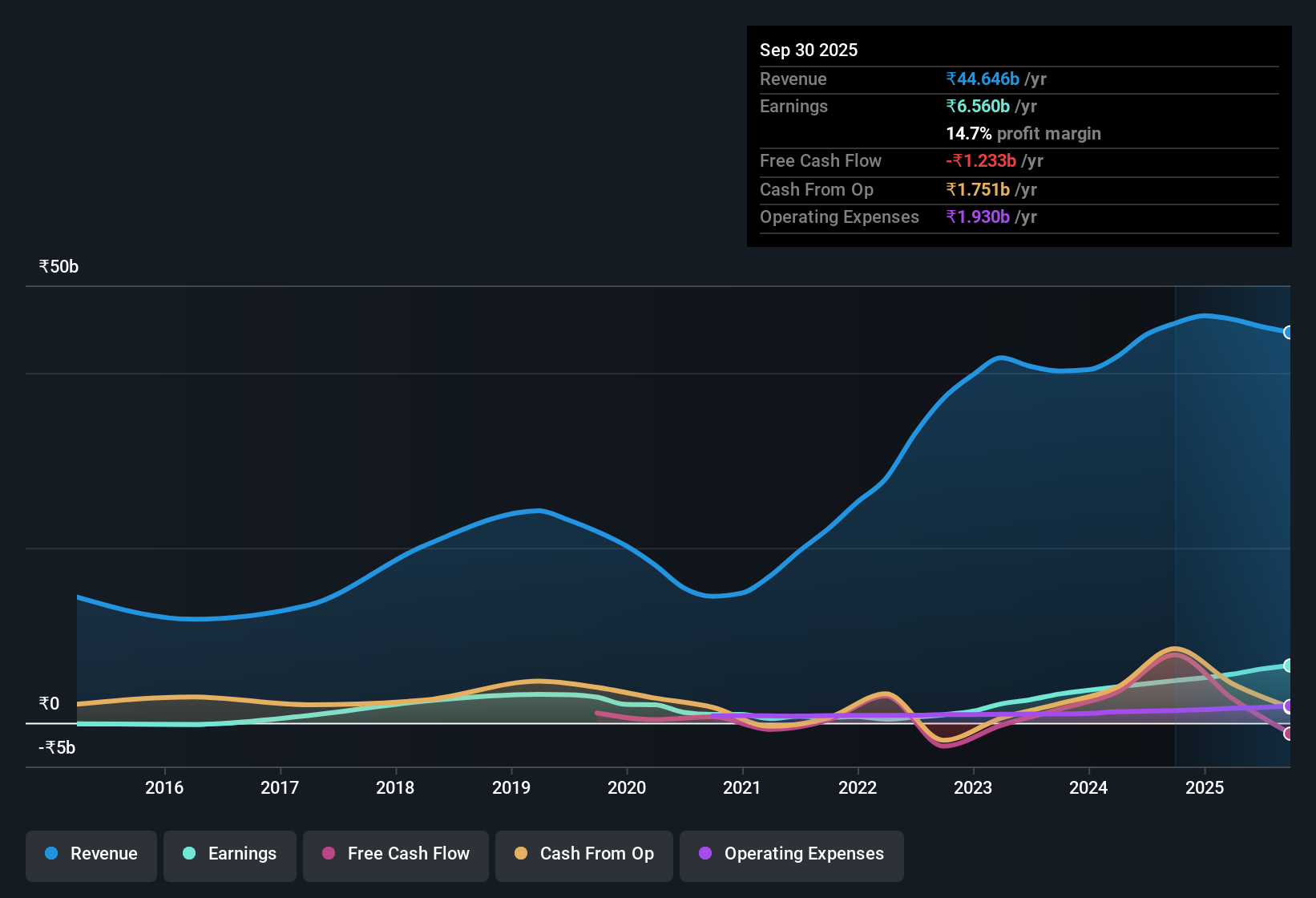Click the purple Operating Expenses legend dot
The width and height of the screenshot is (1316, 898).
coord(705,854)
